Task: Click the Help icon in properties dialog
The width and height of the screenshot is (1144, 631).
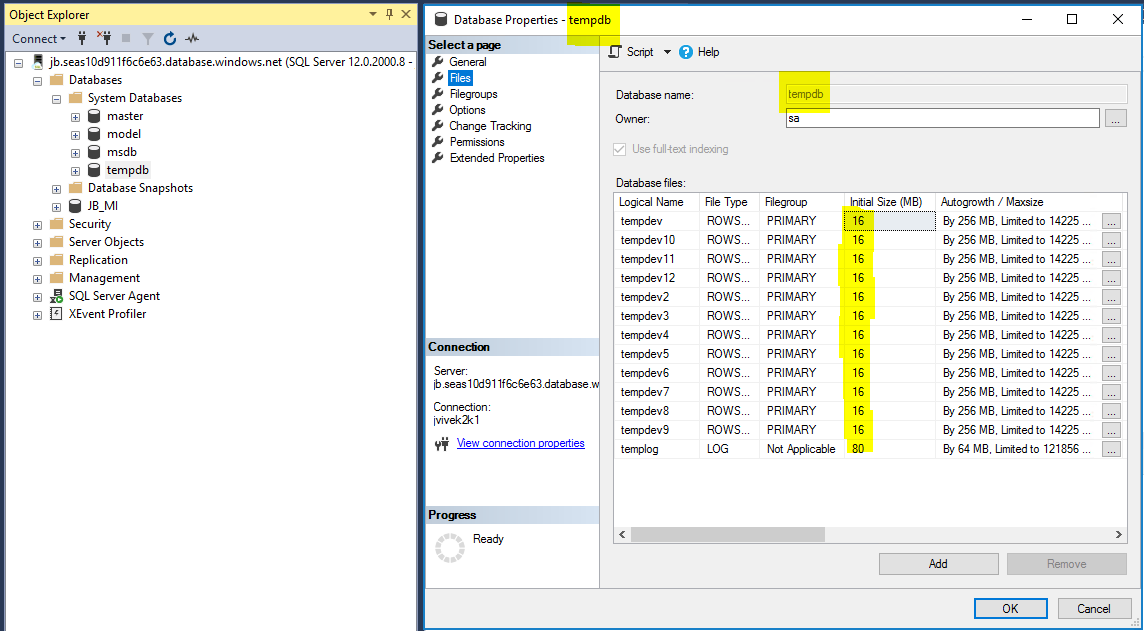Action: click(x=686, y=52)
